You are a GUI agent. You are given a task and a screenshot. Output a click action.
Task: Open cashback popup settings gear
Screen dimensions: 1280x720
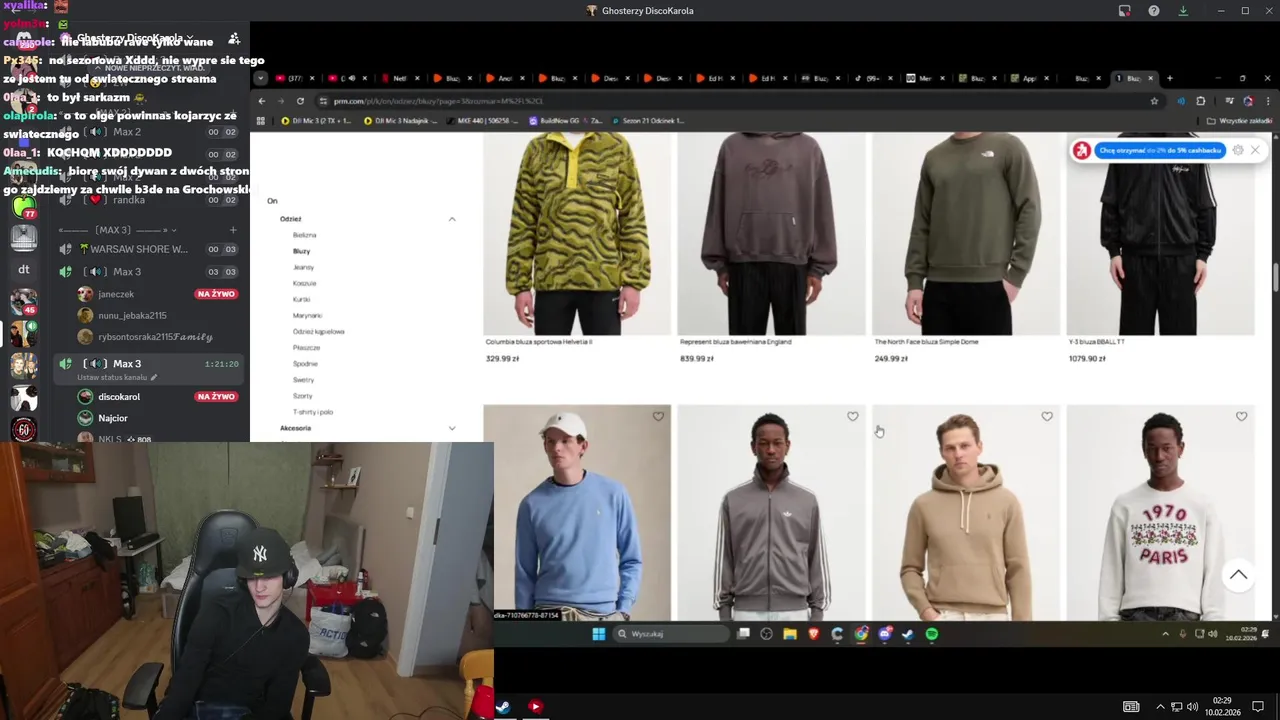coord(1238,150)
